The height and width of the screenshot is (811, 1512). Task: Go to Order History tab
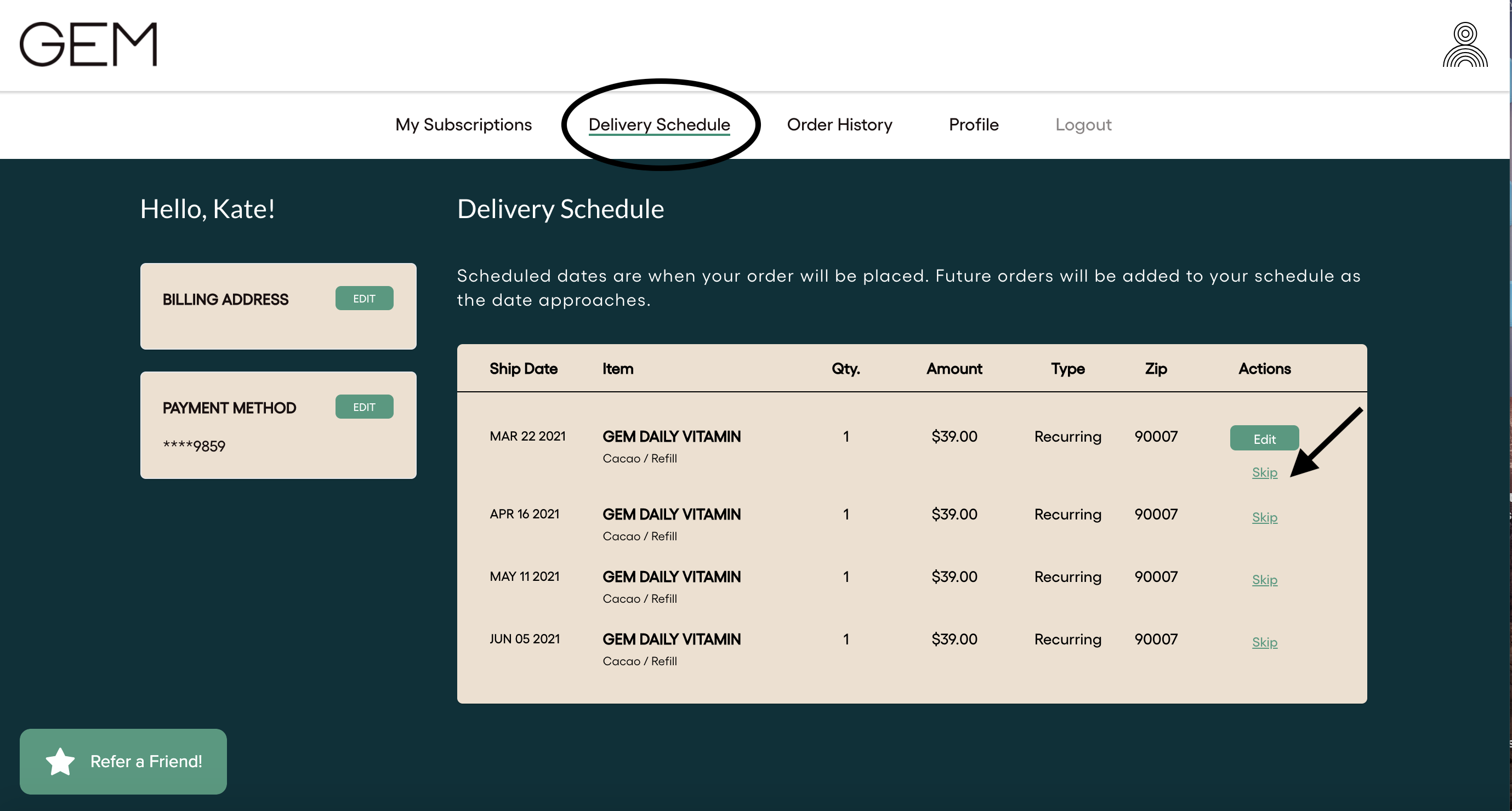pyautogui.click(x=839, y=124)
